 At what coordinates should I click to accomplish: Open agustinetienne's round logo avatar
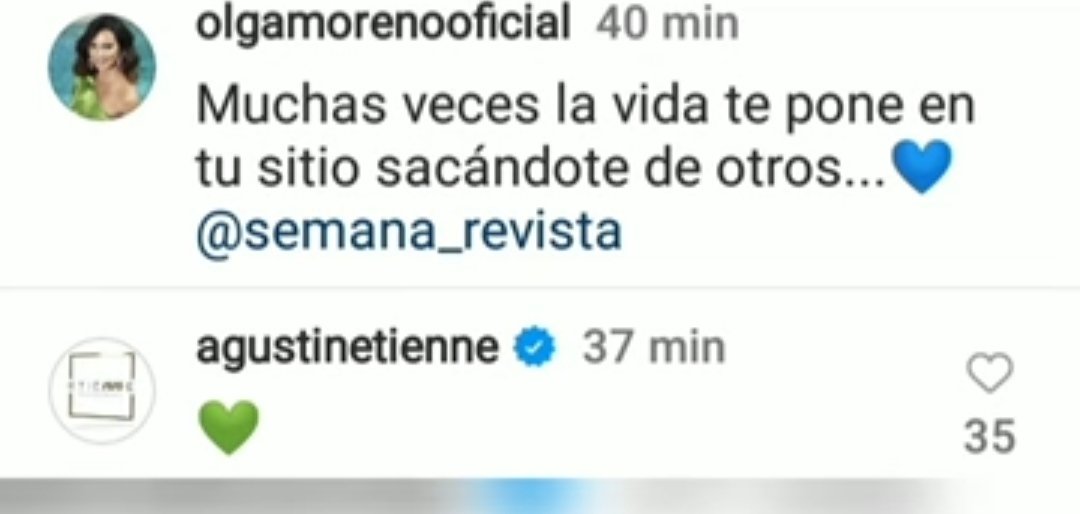[x=102, y=390]
